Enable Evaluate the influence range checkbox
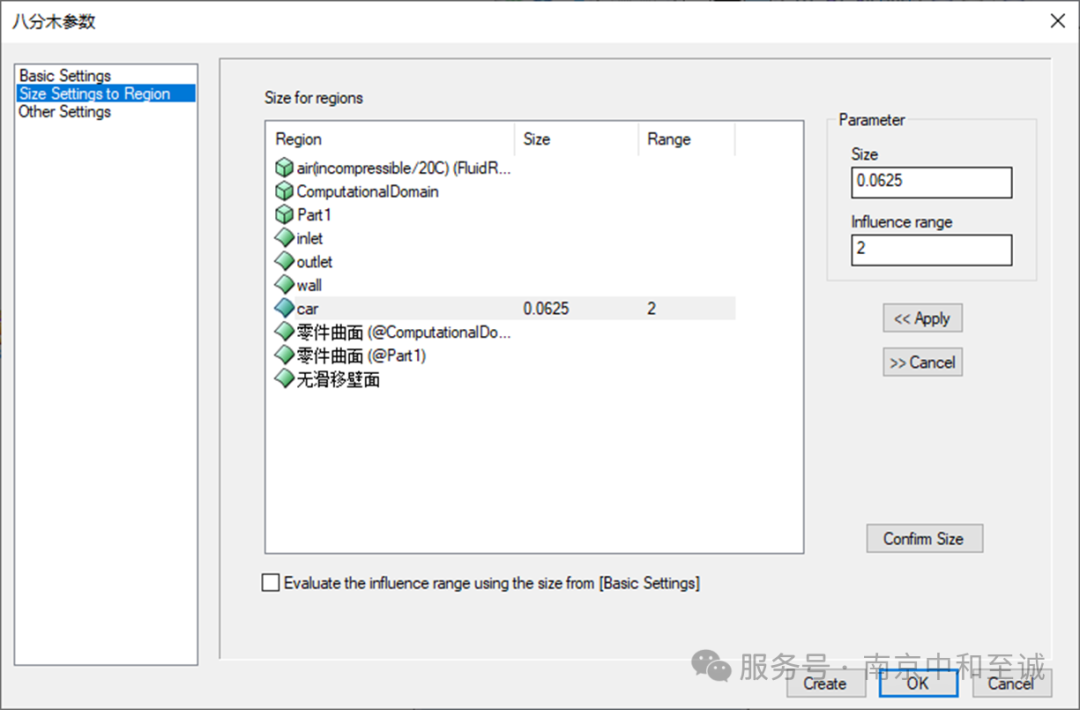Viewport: 1080px width, 710px height. [x=271, y=583]
